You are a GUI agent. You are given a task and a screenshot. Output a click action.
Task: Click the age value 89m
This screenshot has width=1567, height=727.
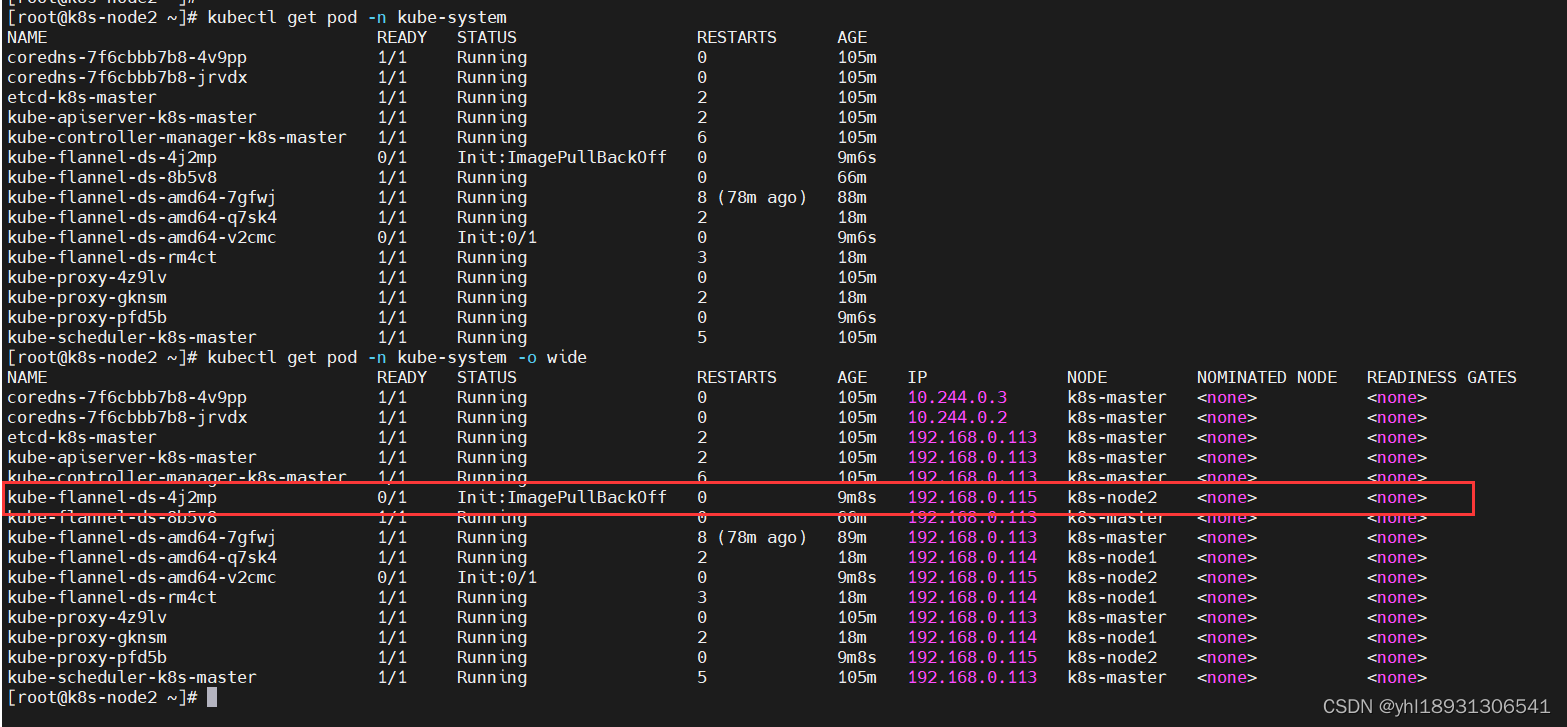coord(852,537)
